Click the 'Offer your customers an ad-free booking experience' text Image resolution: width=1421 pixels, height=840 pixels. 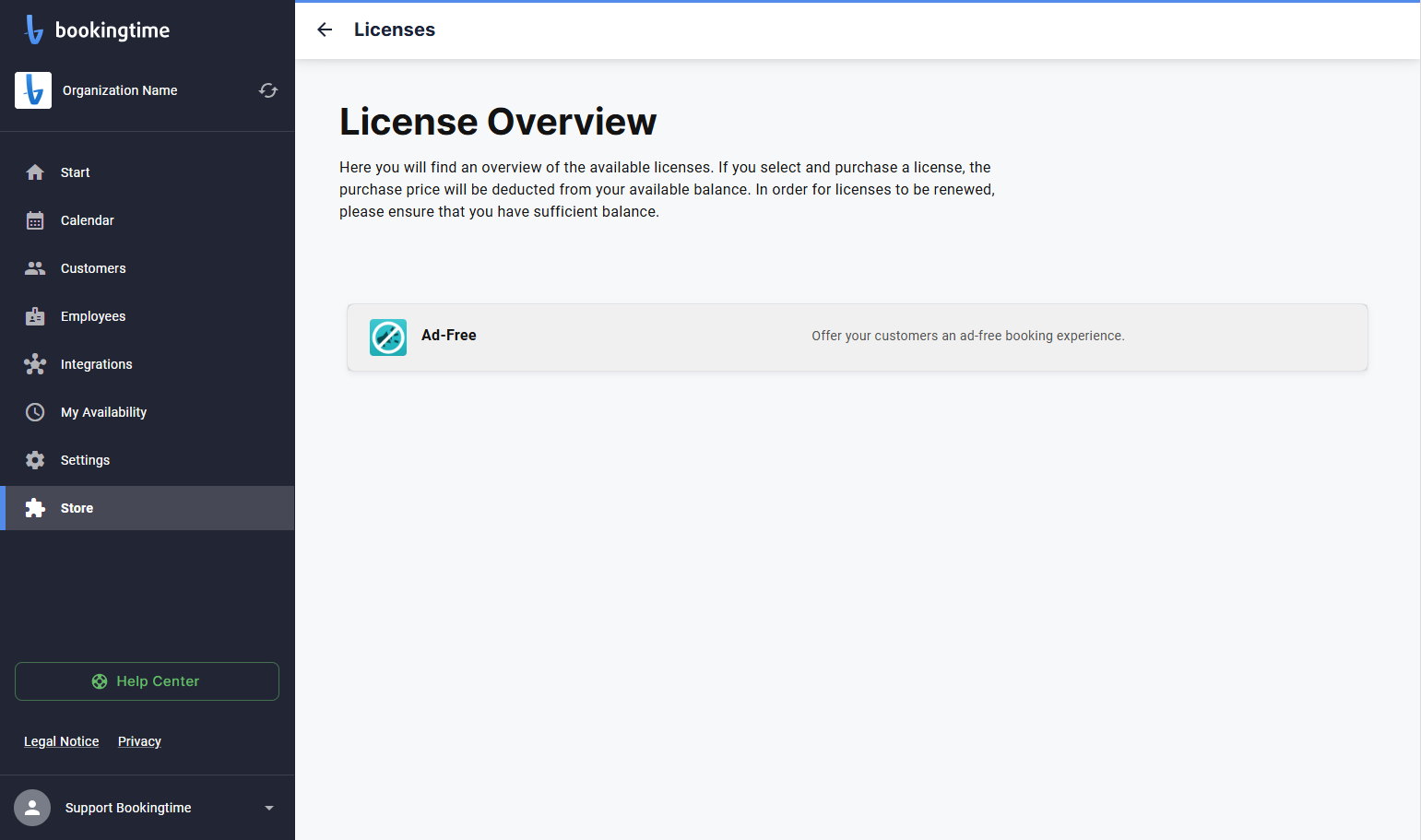click(x=968, y=336)
